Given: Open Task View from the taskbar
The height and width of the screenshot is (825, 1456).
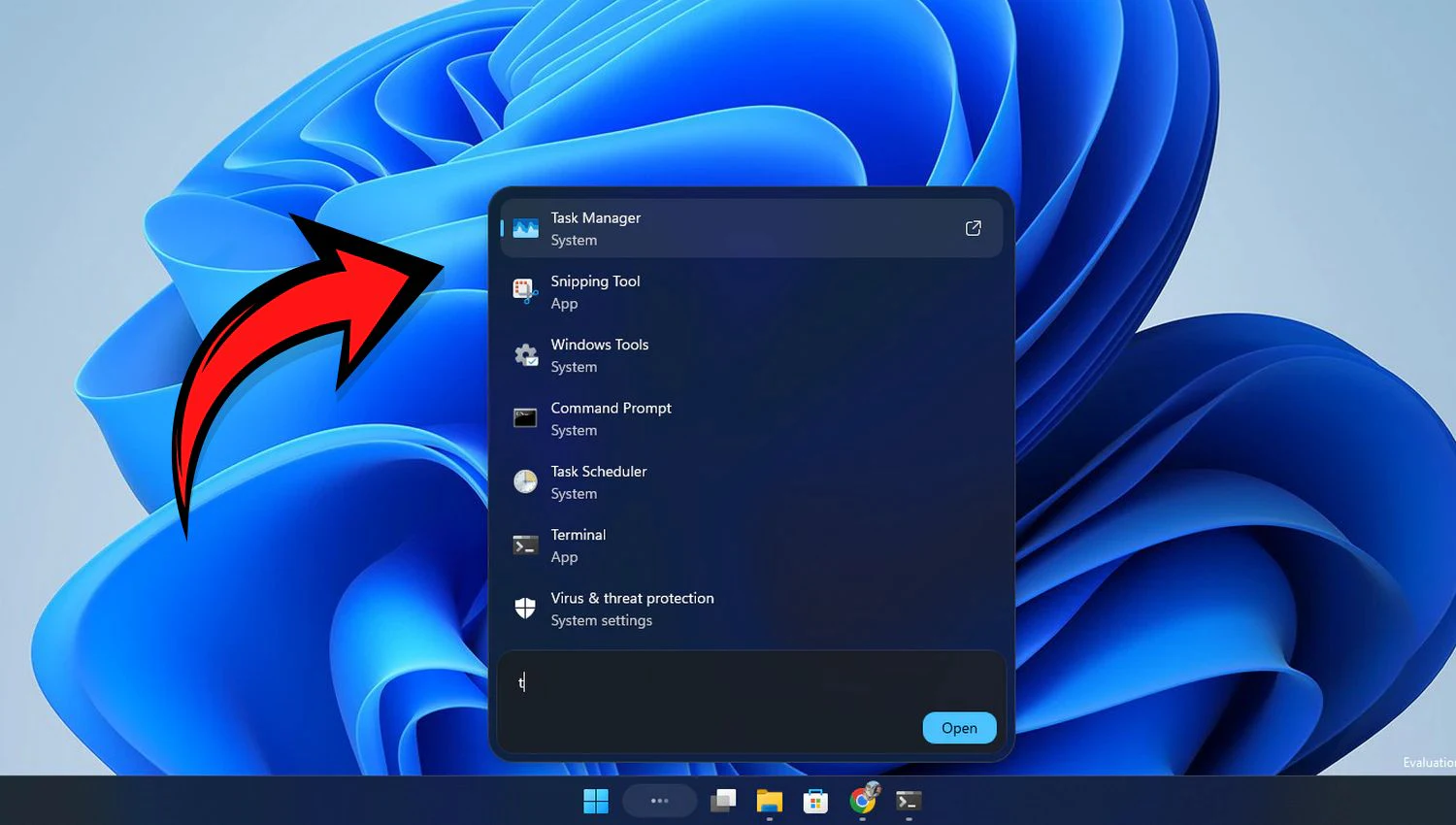Looking at the screenshot, I should click(x=723, y=801).
